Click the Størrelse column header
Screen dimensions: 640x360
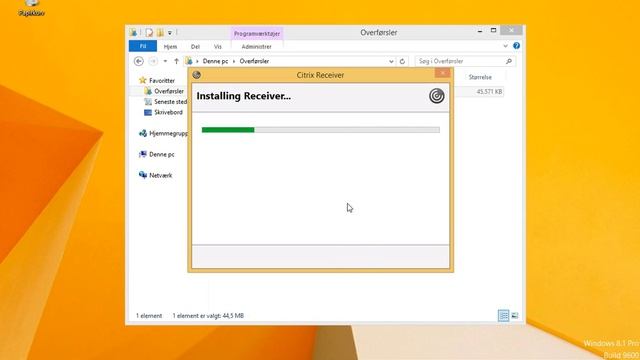pyautogui.click(x=480, y=77)
